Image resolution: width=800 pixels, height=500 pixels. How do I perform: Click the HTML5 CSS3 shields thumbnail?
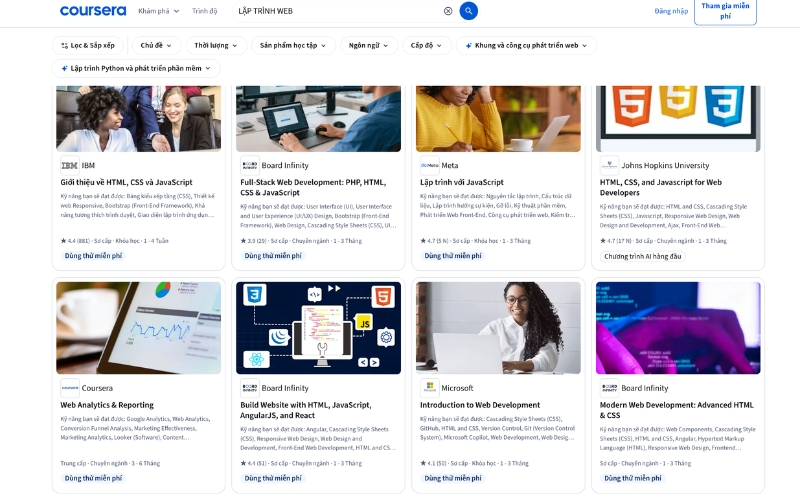tap(678, 118)
